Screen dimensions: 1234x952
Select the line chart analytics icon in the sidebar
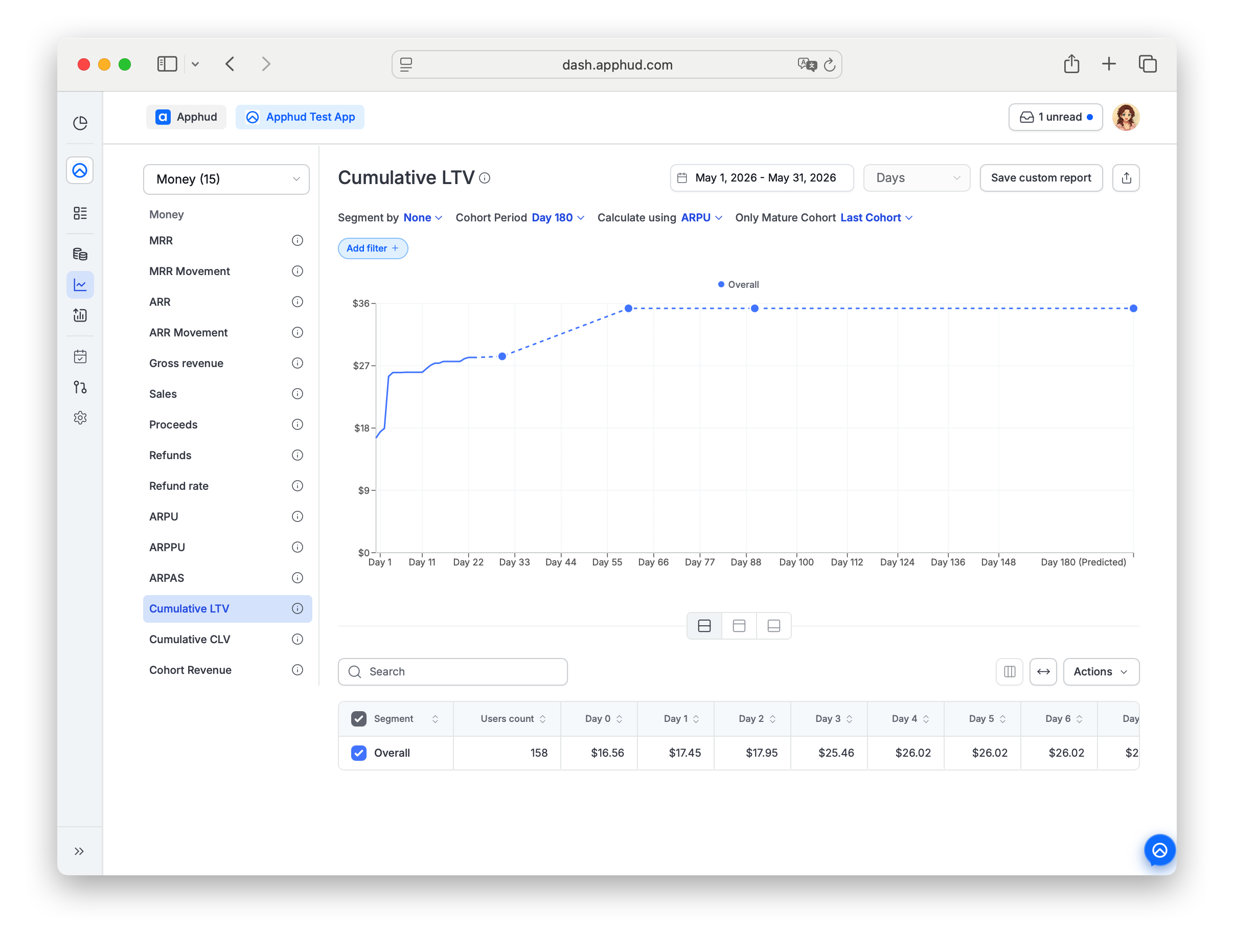coord(80,285)
